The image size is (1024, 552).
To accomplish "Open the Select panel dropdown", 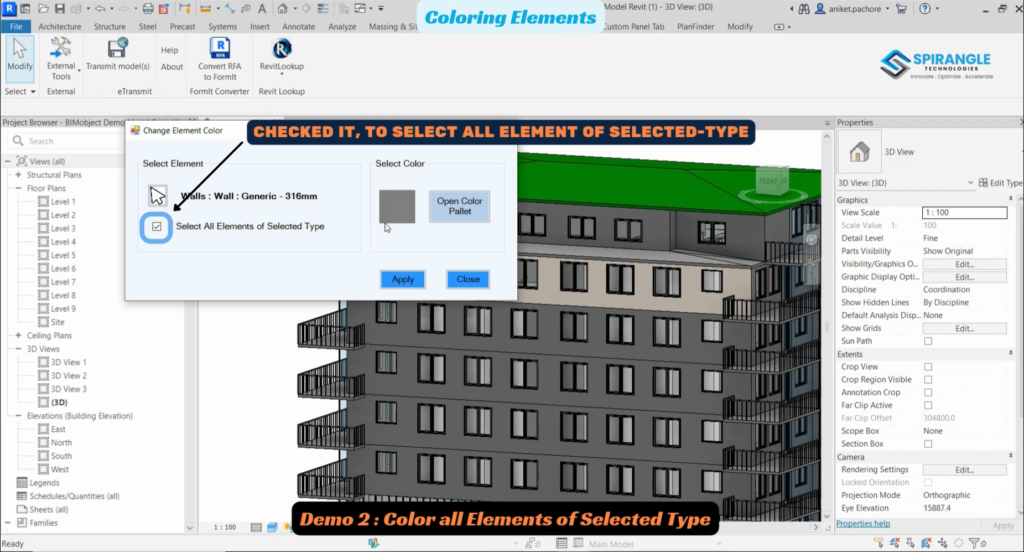I will point(20,91).
